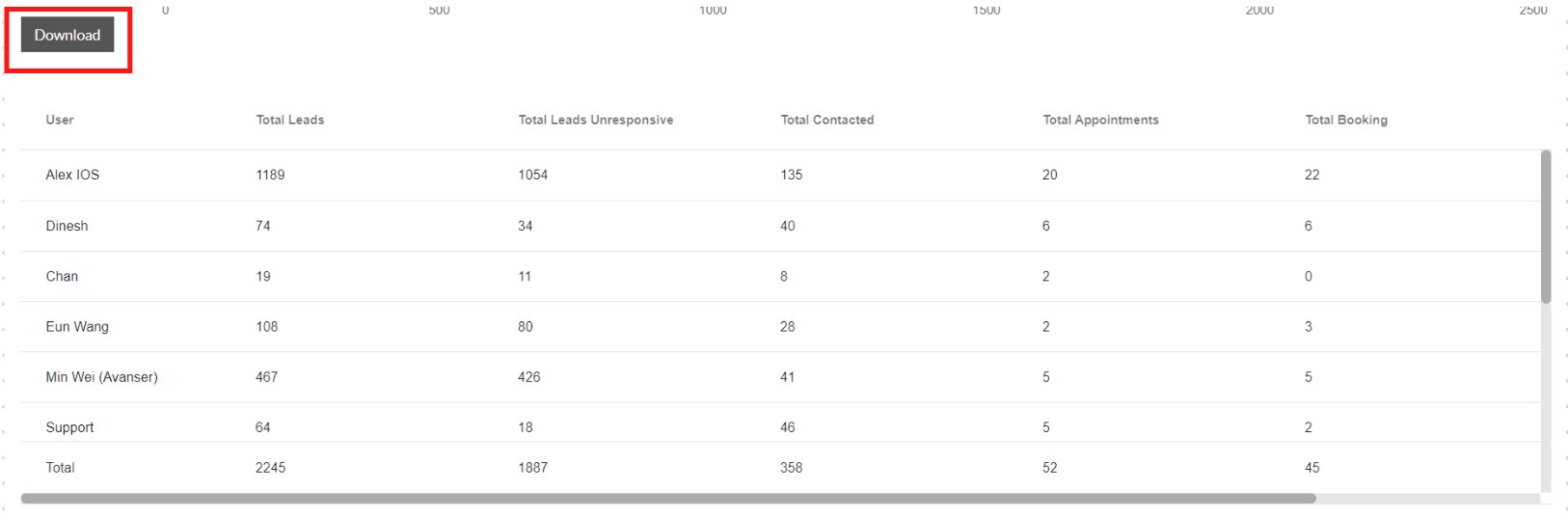Click the total contacted value 358

point(791,468)
